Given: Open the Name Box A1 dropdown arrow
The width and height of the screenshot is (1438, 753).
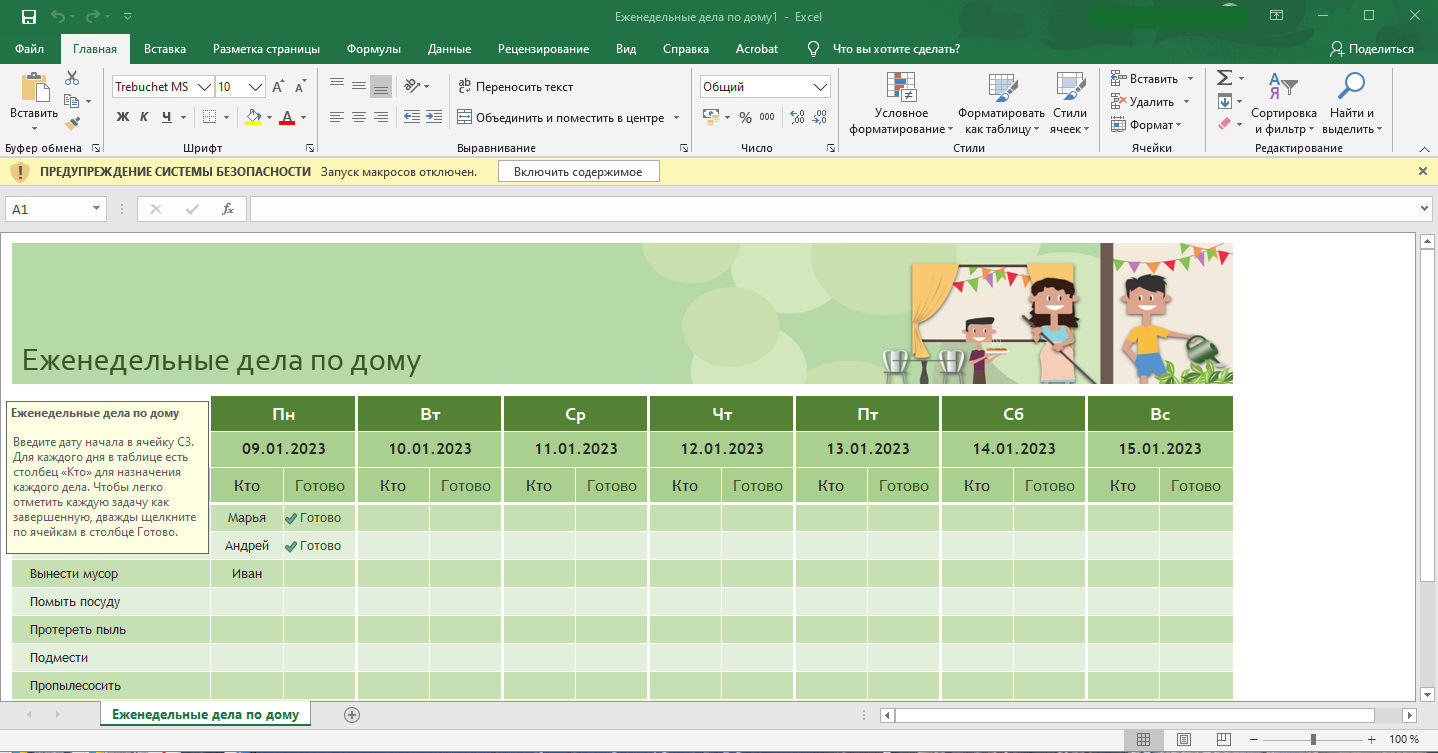Looking at the screenshot, I should (97, 209).
